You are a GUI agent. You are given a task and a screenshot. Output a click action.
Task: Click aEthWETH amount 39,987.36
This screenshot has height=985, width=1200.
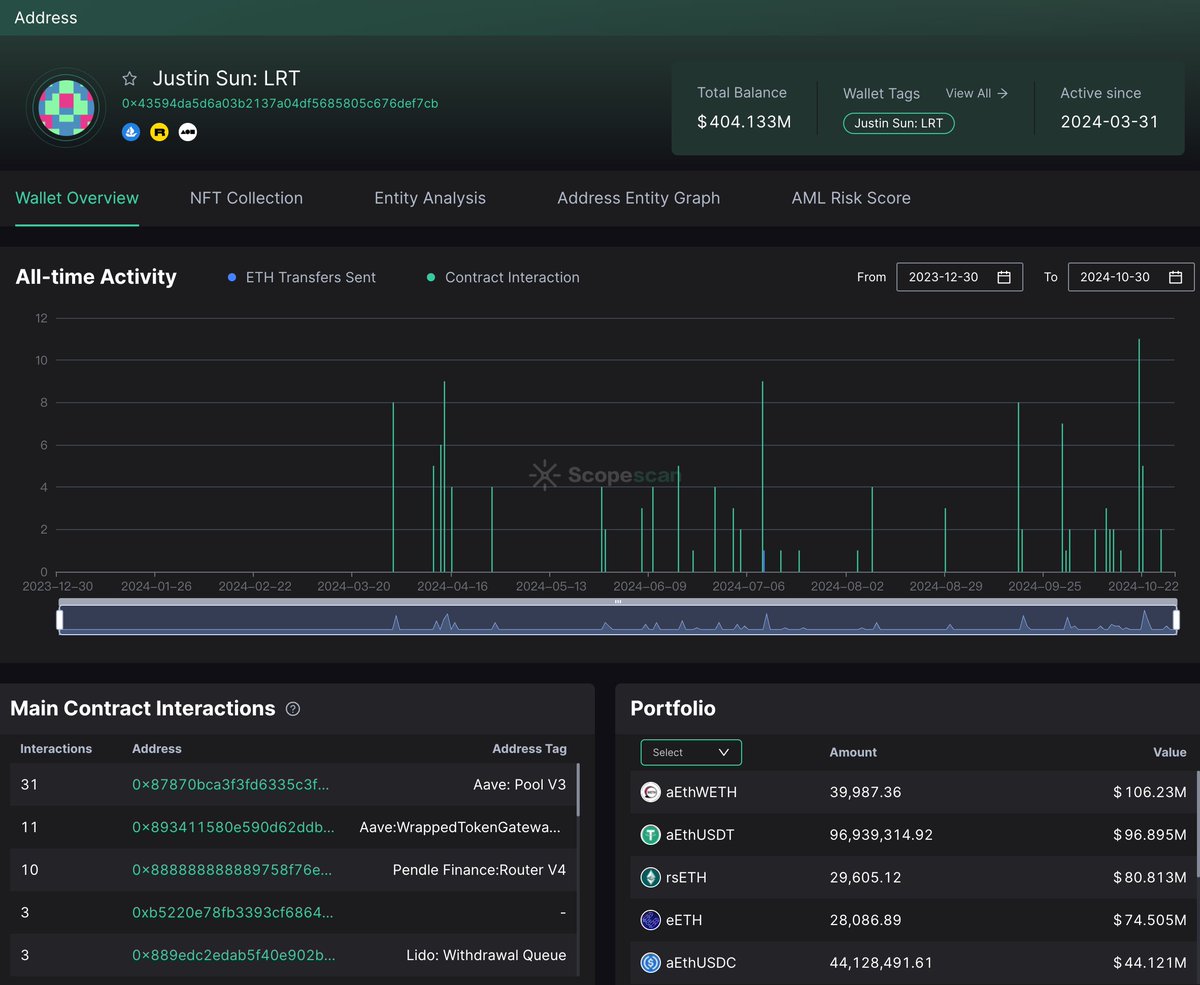tap(865, 792)
